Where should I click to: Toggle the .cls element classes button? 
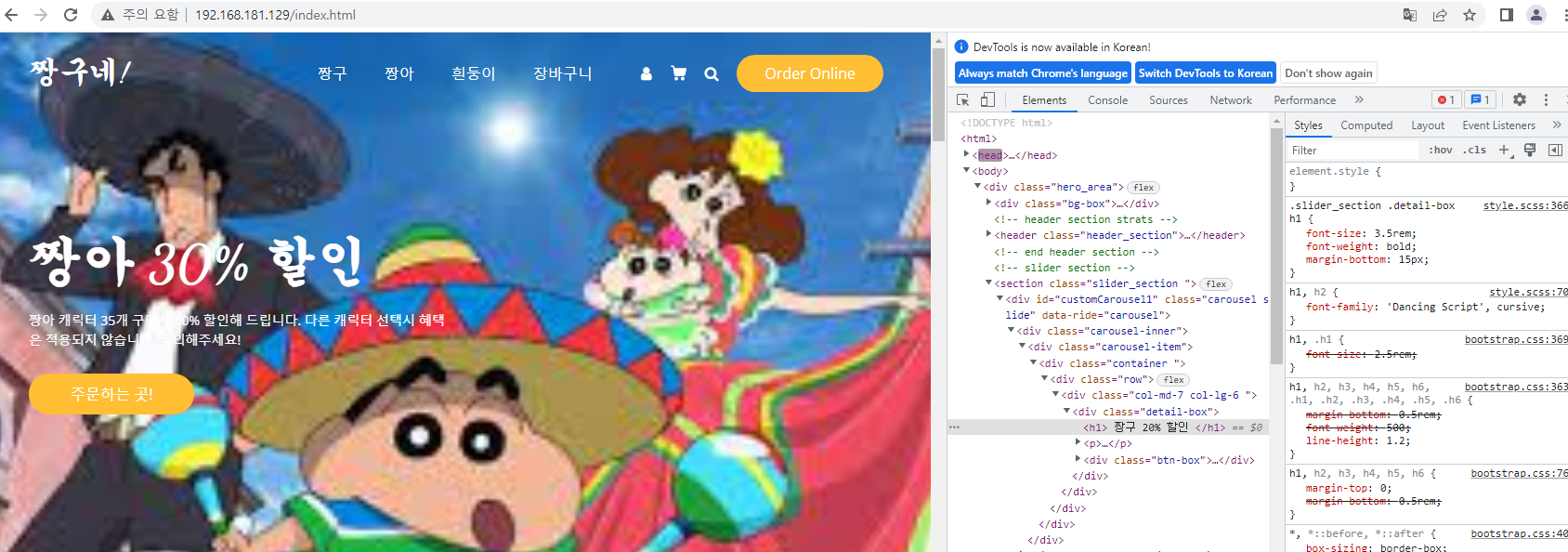coord(1474,150)
